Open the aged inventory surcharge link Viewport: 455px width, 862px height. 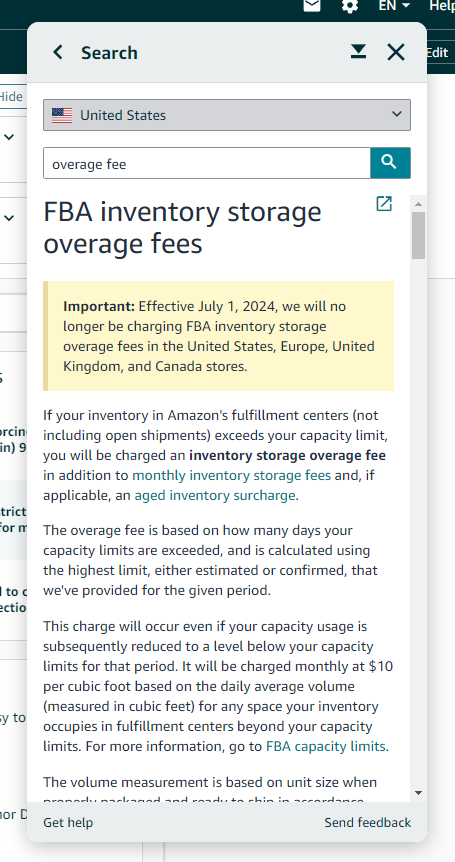[215, 495]
